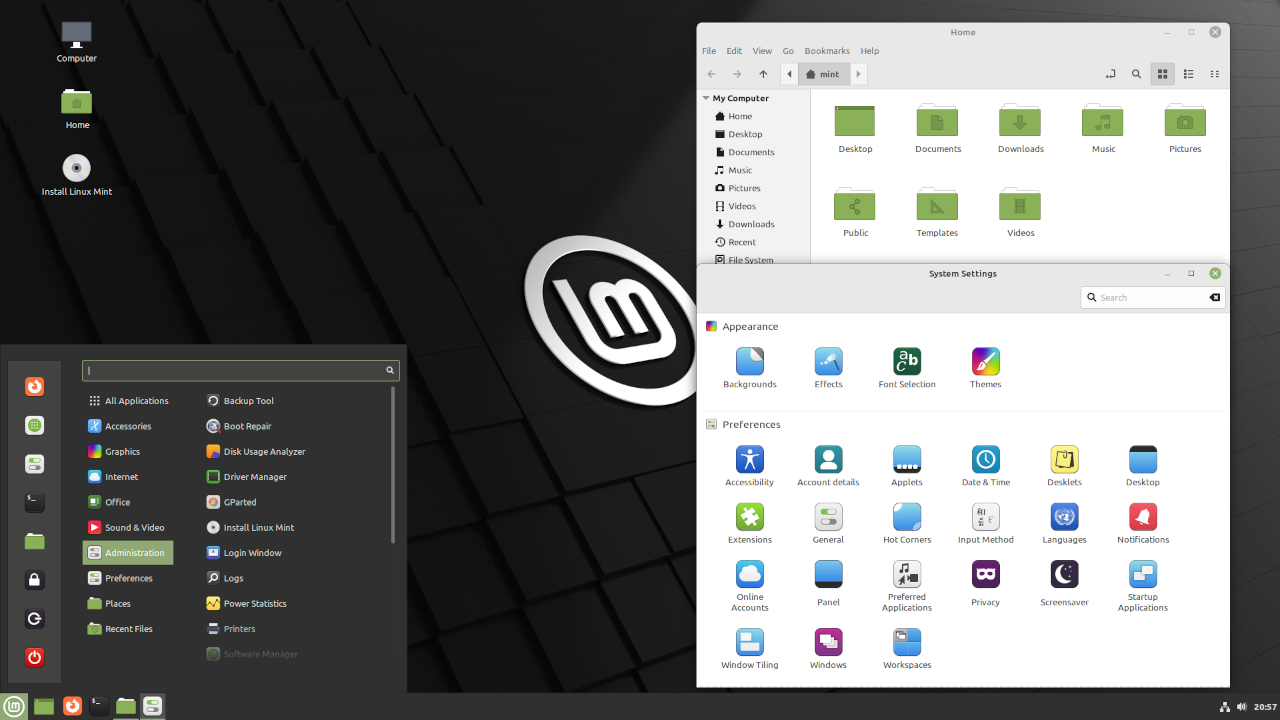Select the Templates folder in the Home window

pyautogui.click(x=937, y=212)
